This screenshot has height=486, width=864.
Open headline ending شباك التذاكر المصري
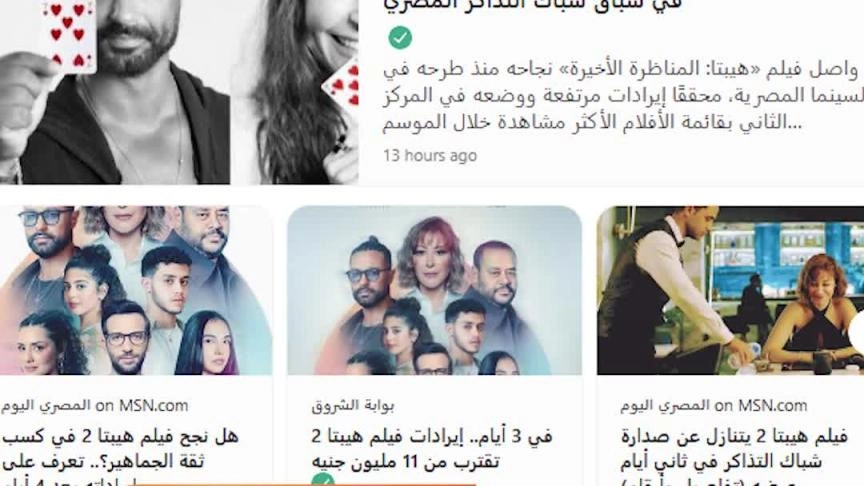[x=532, y=6]
